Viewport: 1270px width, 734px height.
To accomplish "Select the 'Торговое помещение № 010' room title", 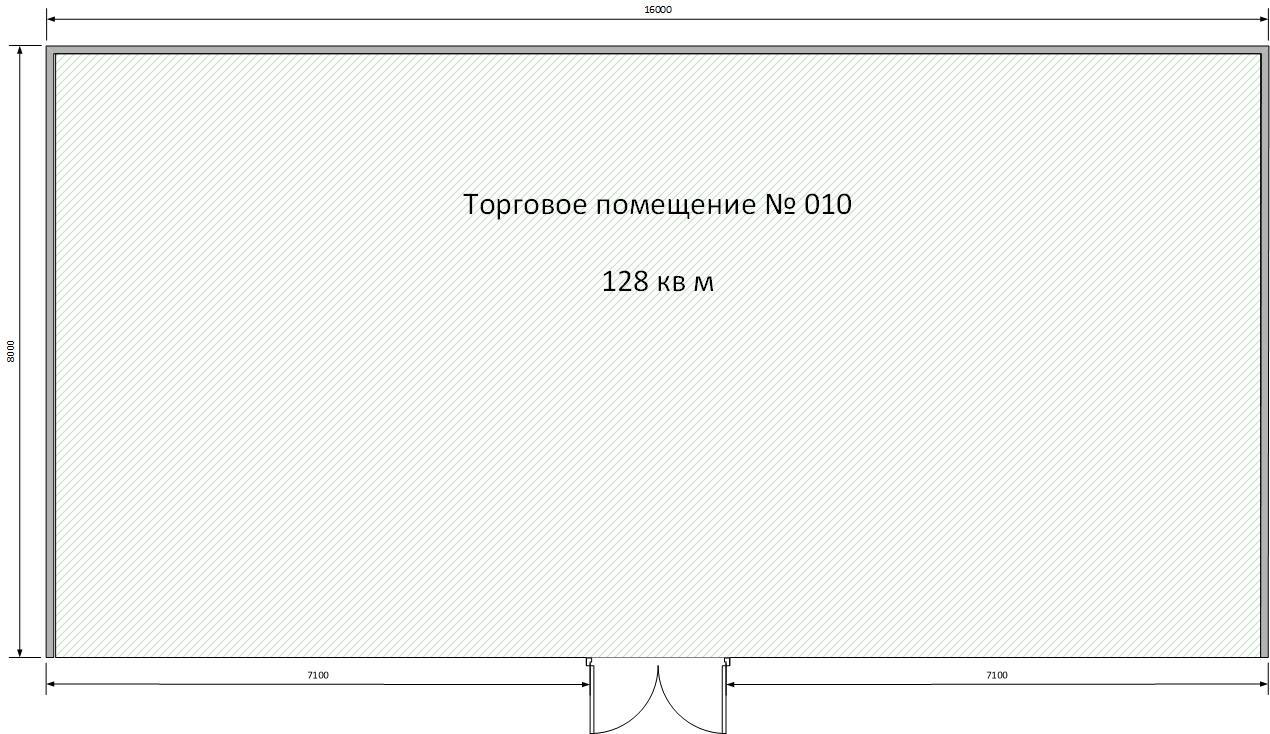I will [657, 205].
